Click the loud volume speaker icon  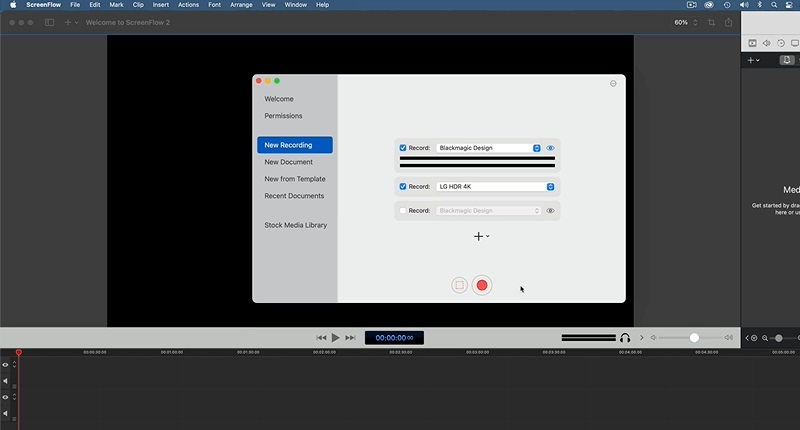click(729, 338)
